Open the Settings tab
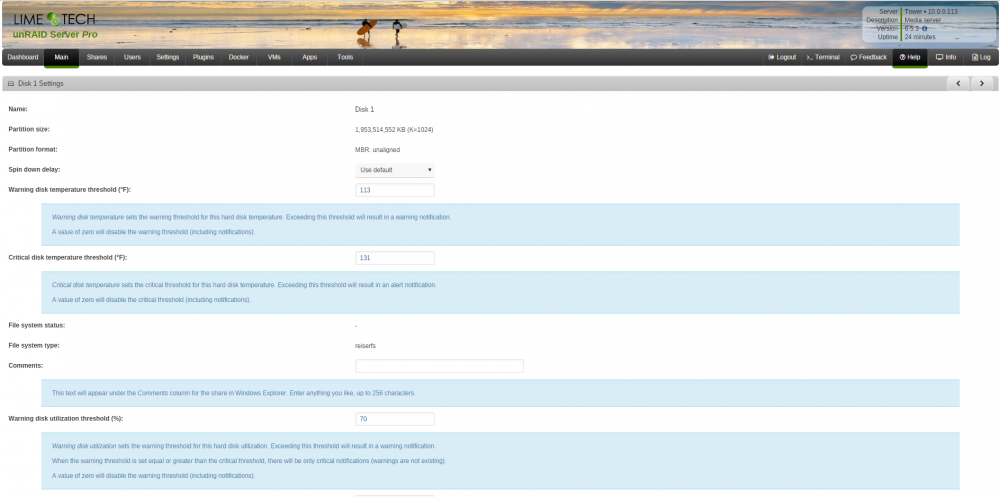Viewport: 1000px width, 497px height. (x=168, y=57)
